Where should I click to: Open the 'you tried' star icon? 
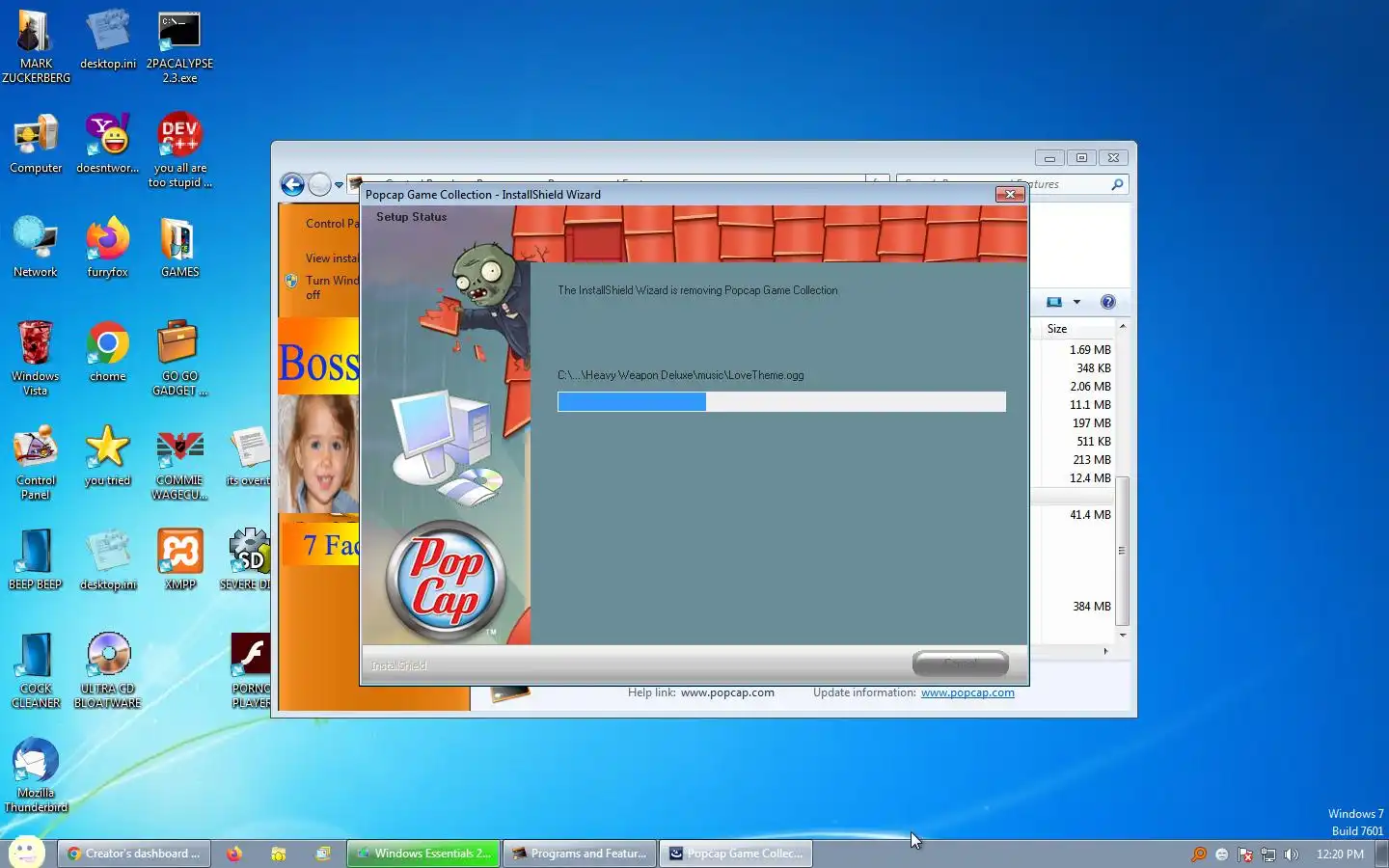[107, 456]
